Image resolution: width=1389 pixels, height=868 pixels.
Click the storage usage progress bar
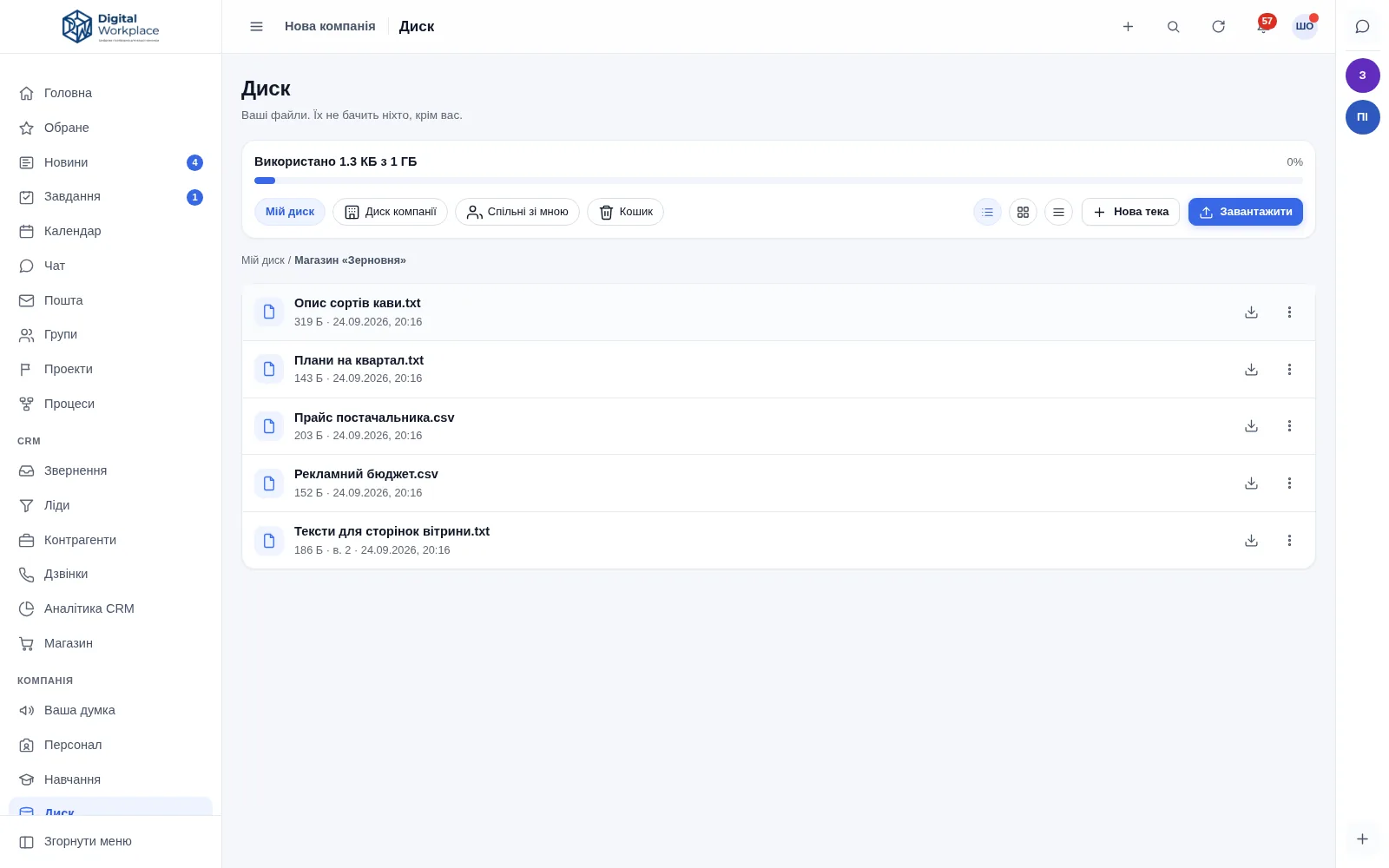pyautogui.click(x=778, y=181)
